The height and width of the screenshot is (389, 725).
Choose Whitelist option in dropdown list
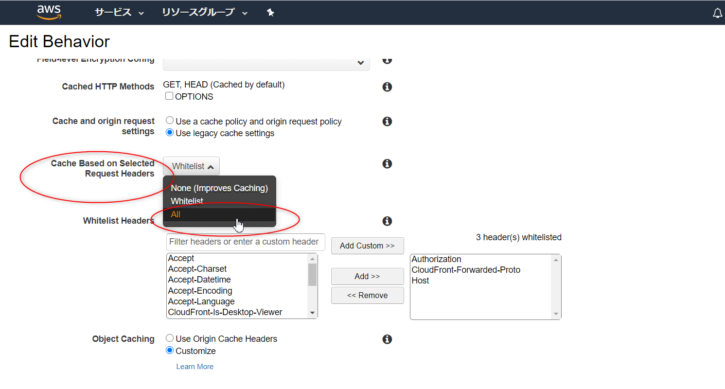click(x=219, y=201)
